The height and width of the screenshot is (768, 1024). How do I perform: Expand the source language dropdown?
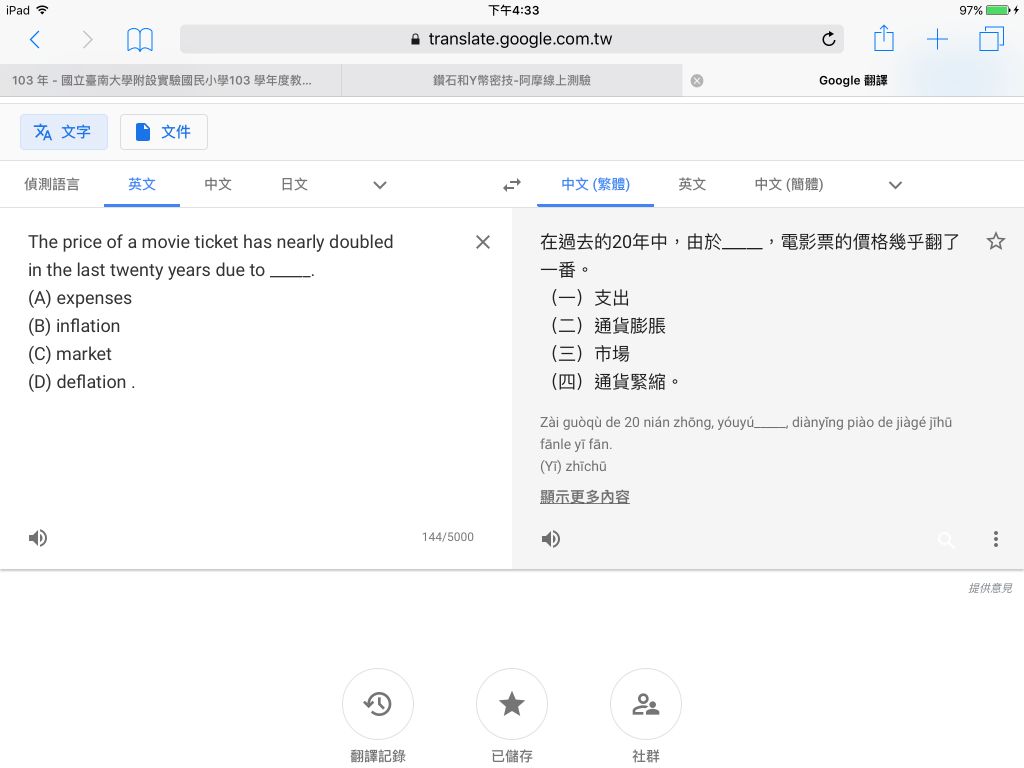379,185
